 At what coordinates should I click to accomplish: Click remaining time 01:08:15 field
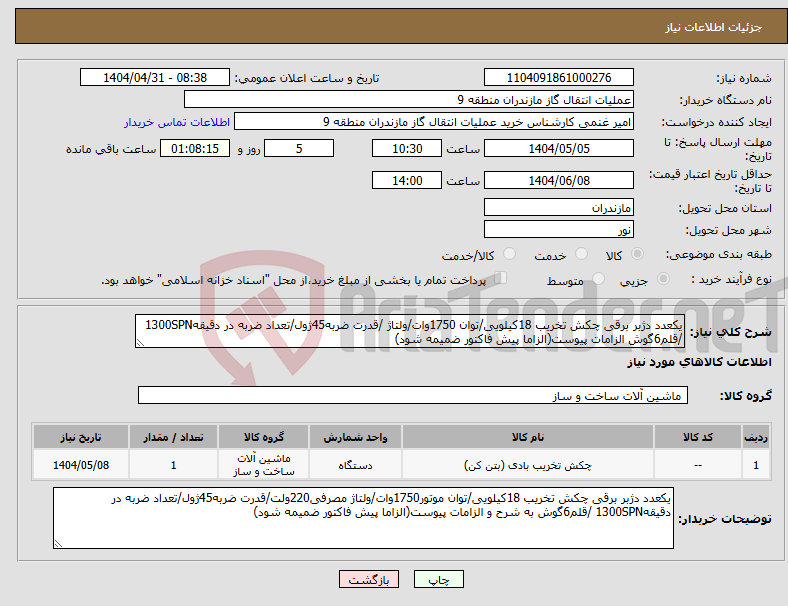[195, 148]
